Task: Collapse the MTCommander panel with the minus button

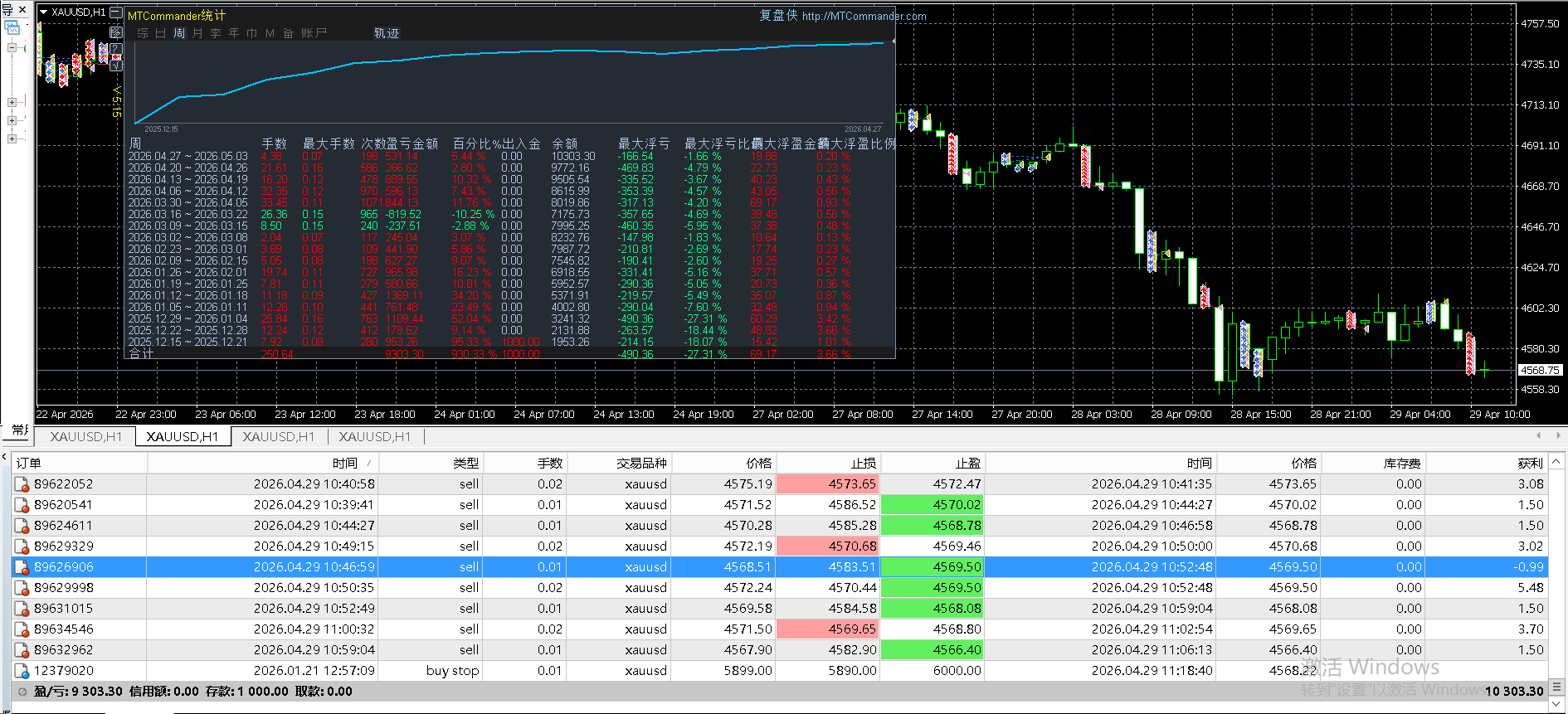Action: (x=116, y=13)
